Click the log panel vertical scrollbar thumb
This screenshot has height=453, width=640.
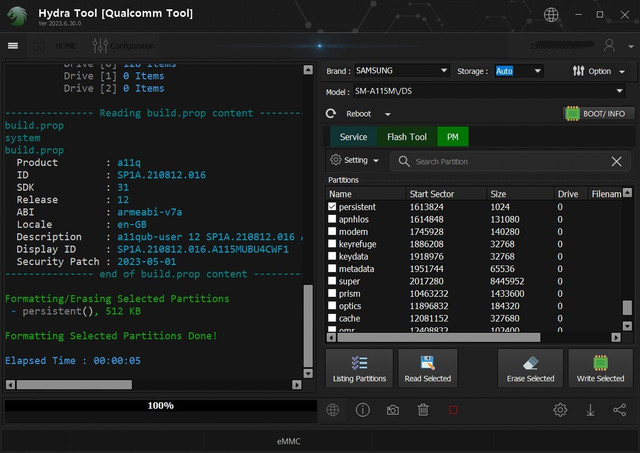click(308, 326)
